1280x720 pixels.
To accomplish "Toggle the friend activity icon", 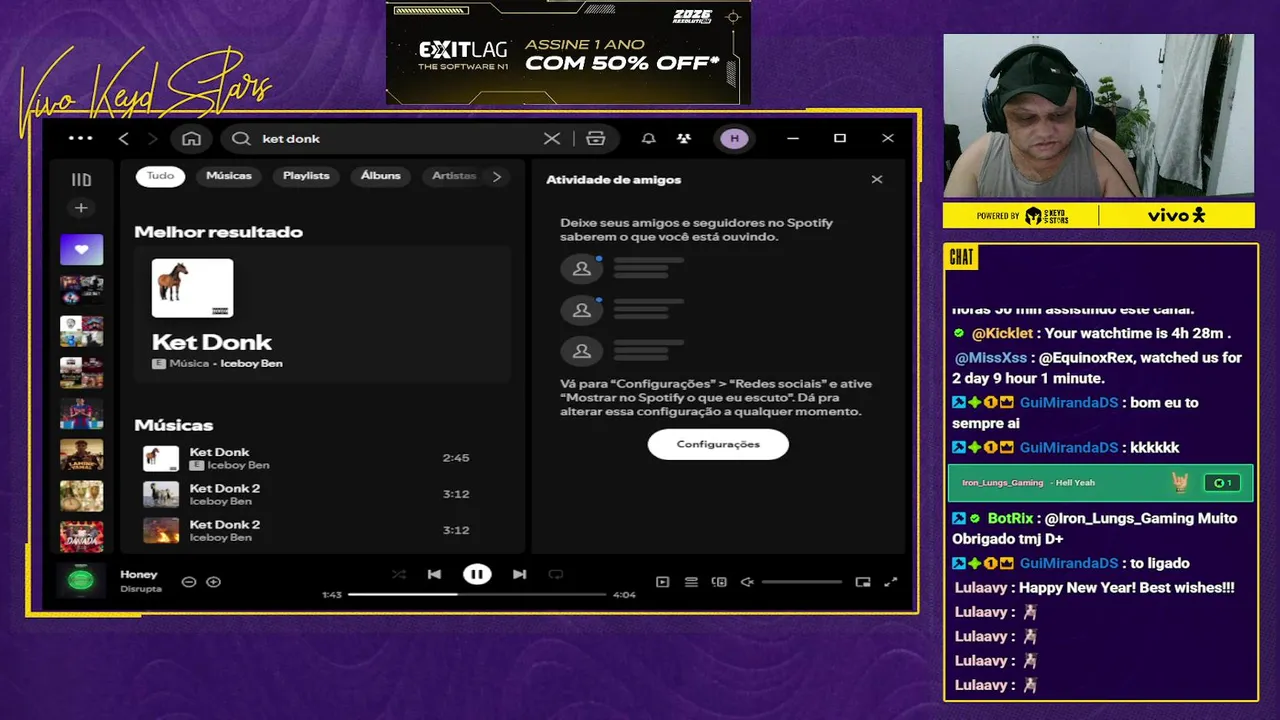I will point(683,139).
